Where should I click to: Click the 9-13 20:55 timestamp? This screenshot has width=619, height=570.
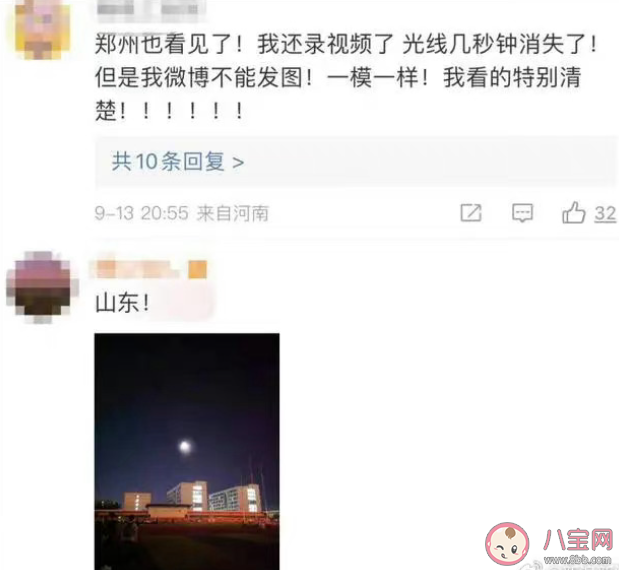tap(141, 214)
